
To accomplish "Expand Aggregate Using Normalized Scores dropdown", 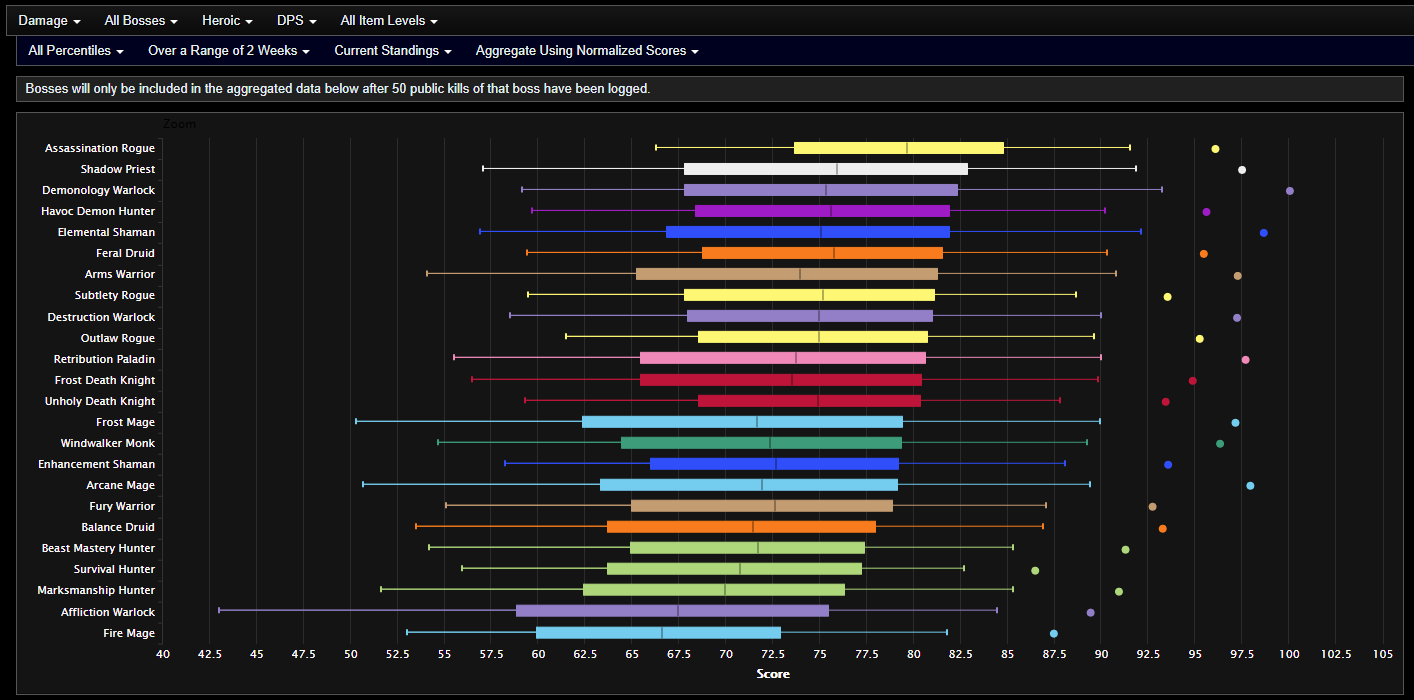I will pyautogui.click(x=586, y=50).
